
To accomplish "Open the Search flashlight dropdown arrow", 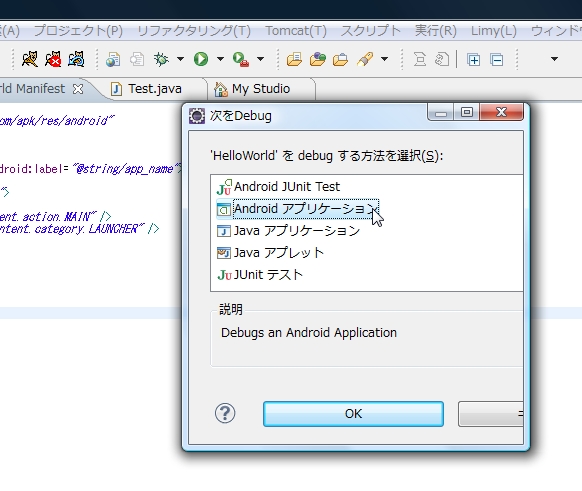I will [385, 59].
